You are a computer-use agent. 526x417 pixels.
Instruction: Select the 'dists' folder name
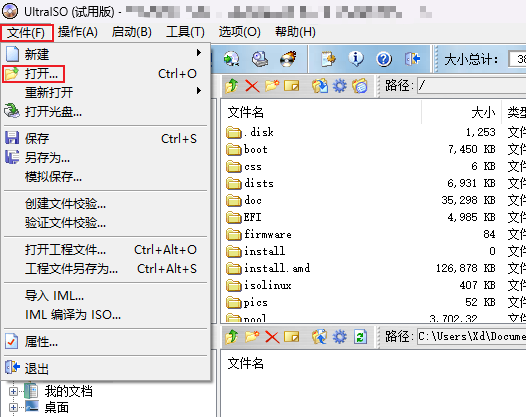point(259,183)
